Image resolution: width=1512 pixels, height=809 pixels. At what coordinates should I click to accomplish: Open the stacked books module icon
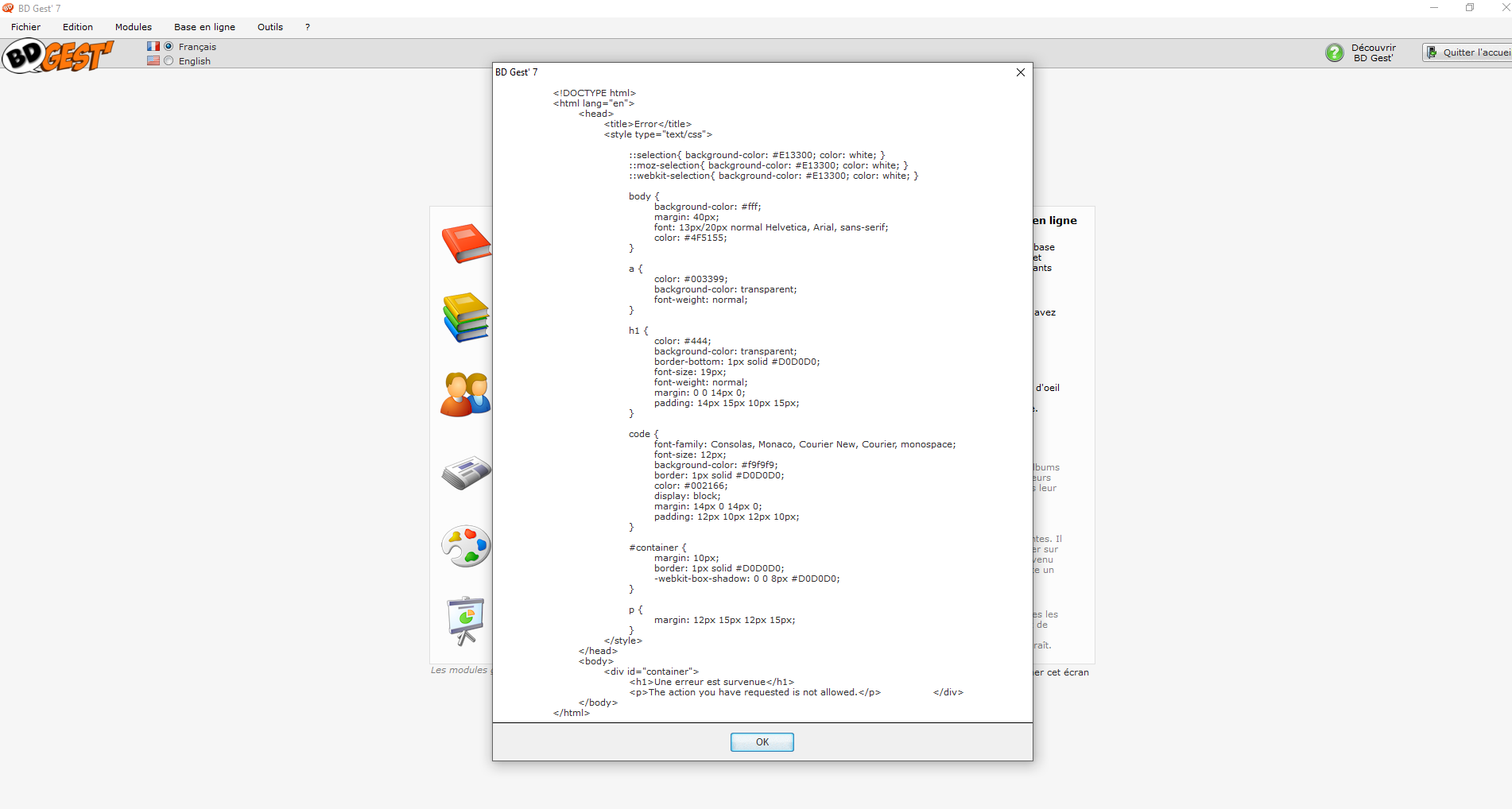coord(466,317)
